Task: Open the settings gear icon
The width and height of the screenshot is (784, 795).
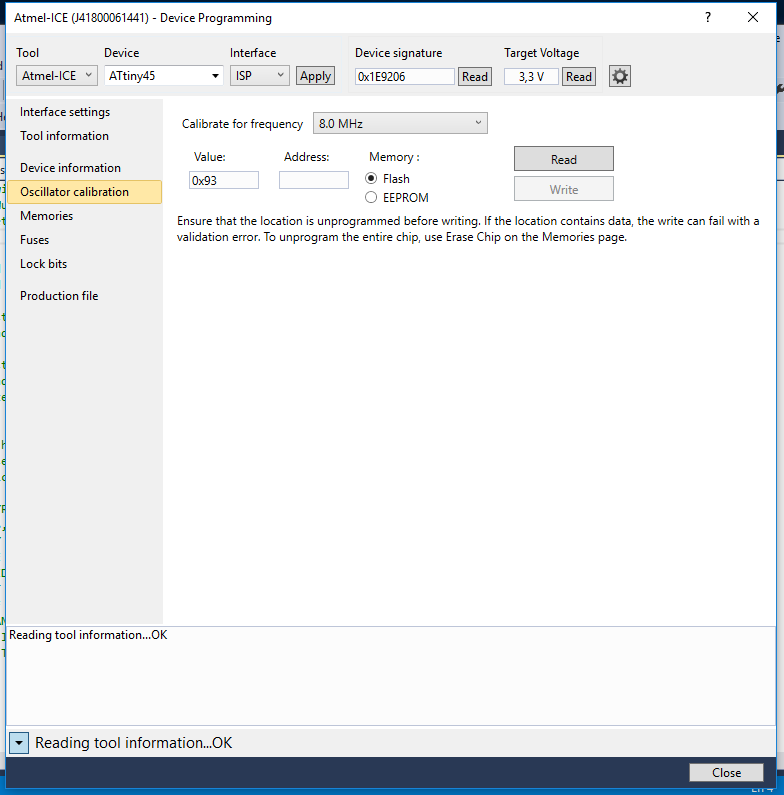Action: pos(619,77)
